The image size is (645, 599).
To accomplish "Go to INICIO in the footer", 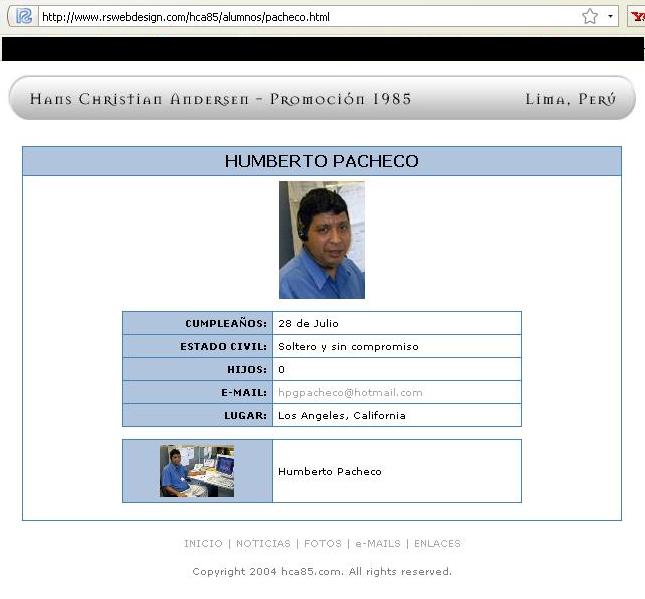I will [x=203, y=543].
